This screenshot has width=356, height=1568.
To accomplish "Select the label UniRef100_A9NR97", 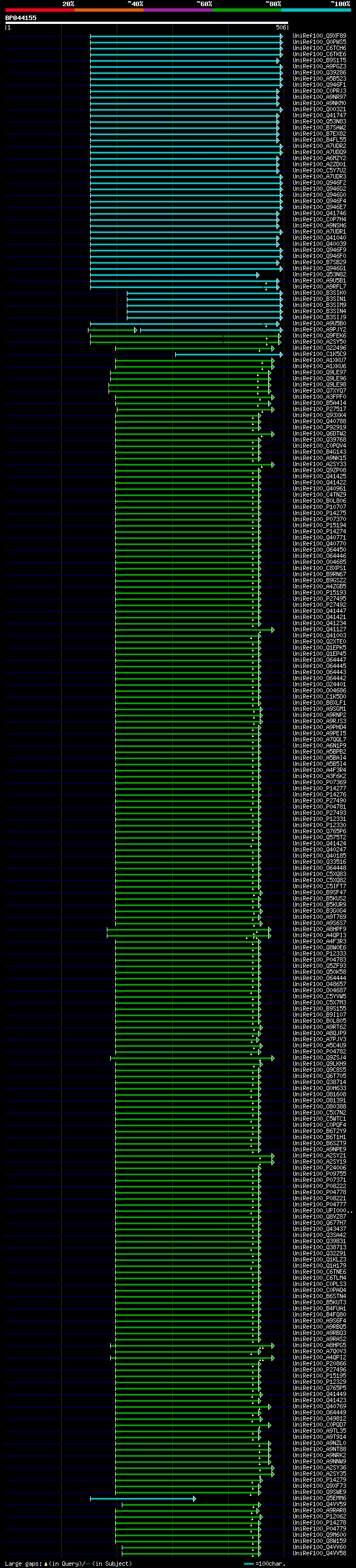I will click(319, 97).
